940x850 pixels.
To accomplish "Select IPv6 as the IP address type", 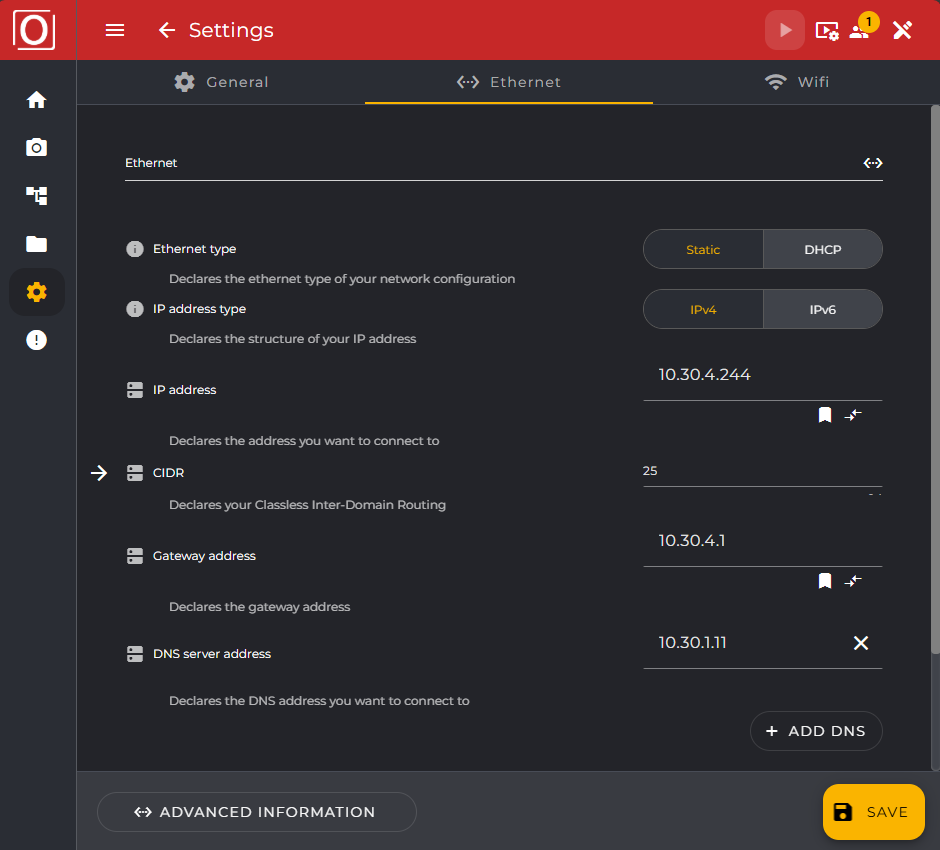I will tap(822, 309).
